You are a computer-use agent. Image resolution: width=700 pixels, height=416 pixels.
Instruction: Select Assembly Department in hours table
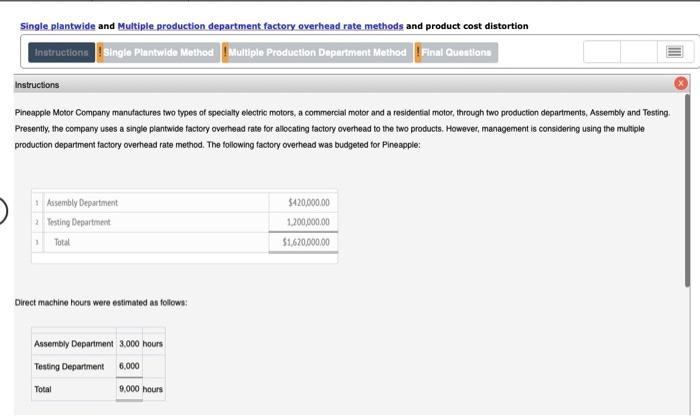coord(74,344)
